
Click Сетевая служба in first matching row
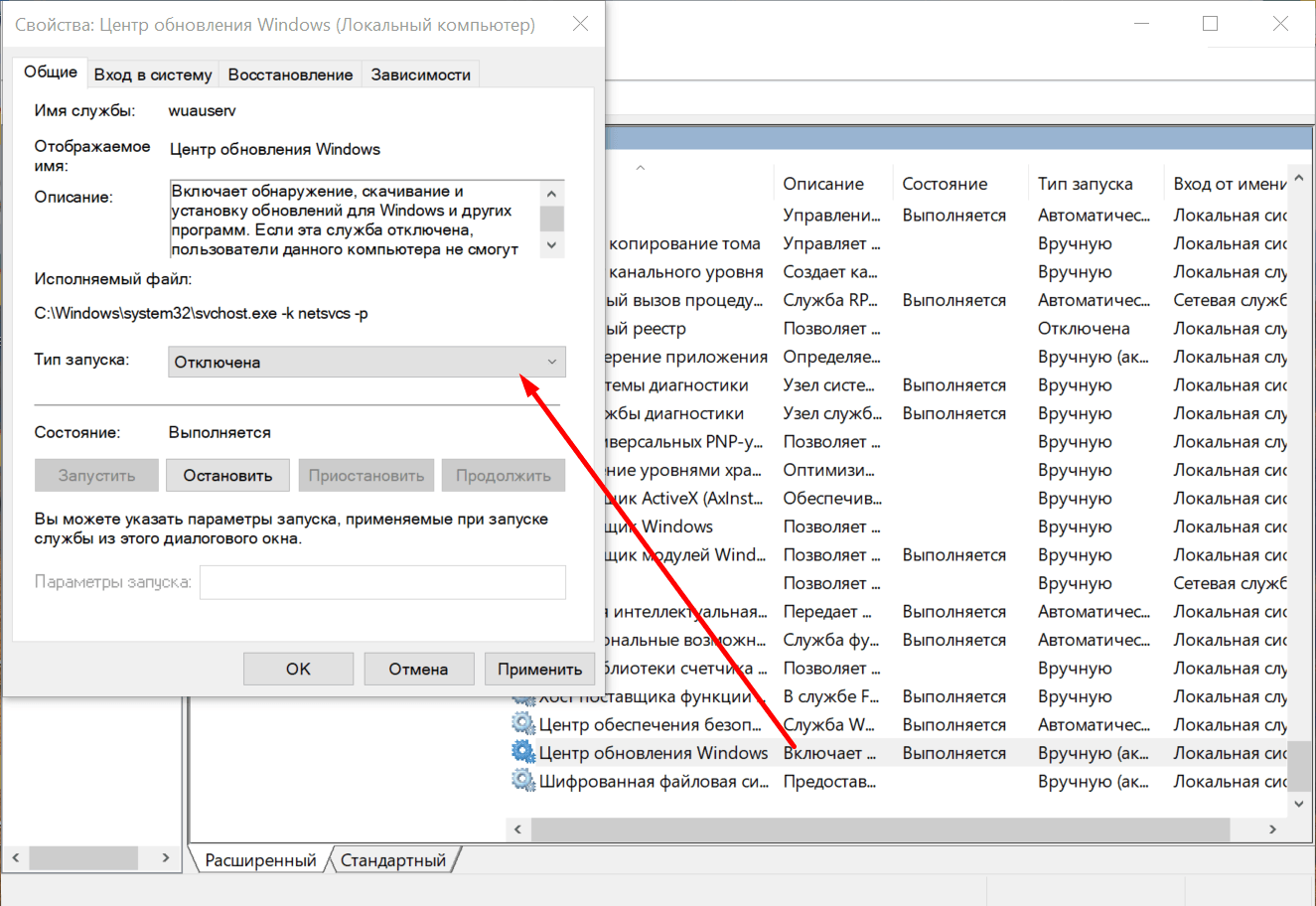point(1230,300)
